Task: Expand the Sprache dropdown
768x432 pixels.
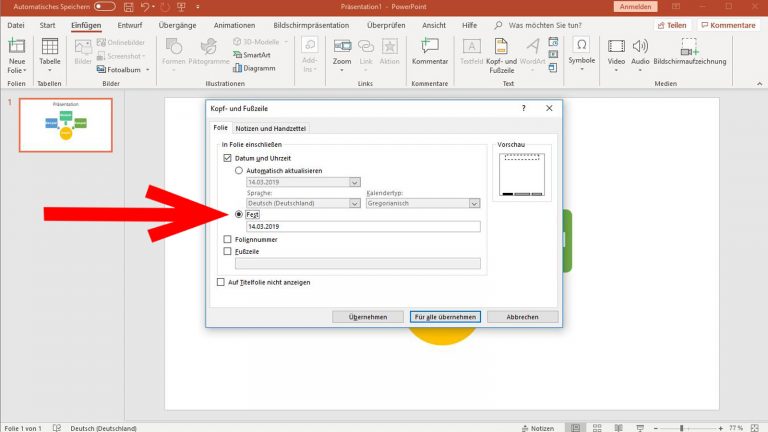Action: coord(355,203)
